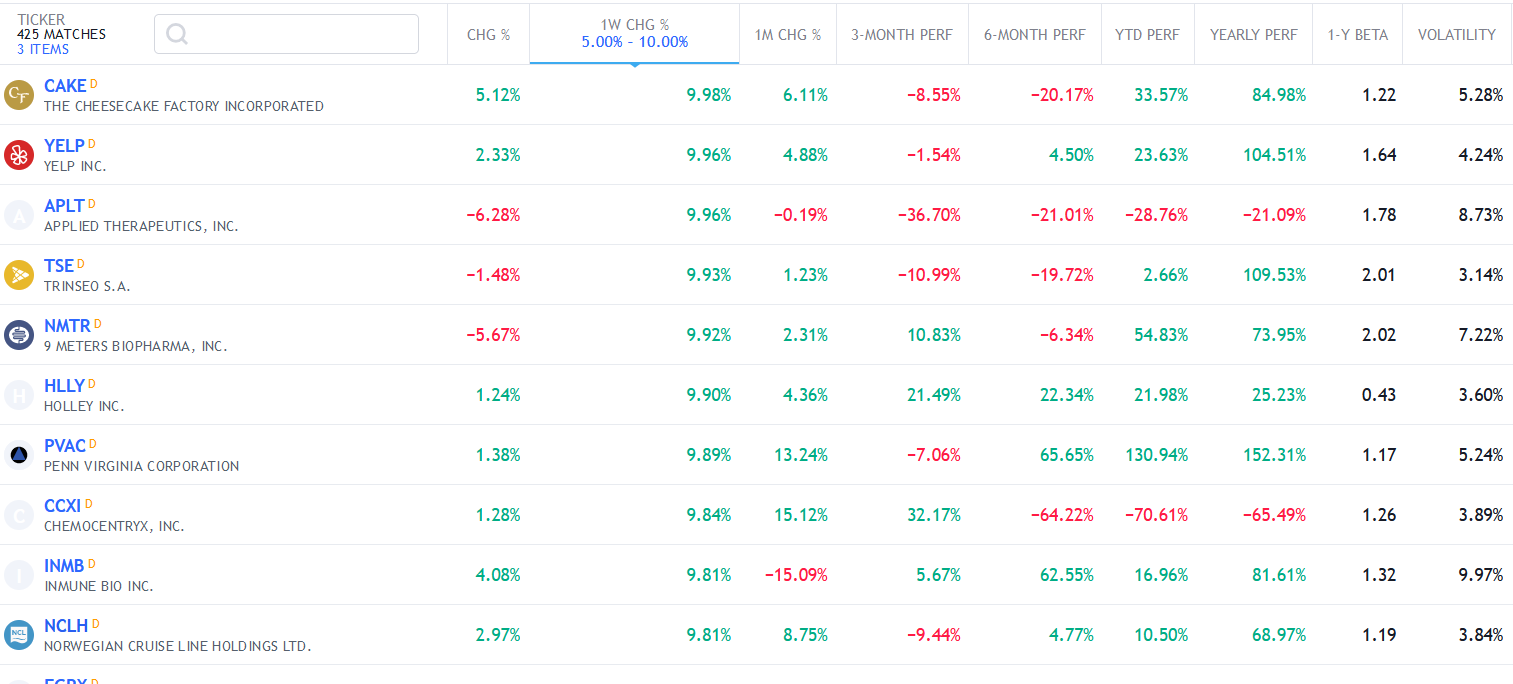1513x684 pixels.
Task: Click the Yelp red logo icon
Action: click(19, 155)
